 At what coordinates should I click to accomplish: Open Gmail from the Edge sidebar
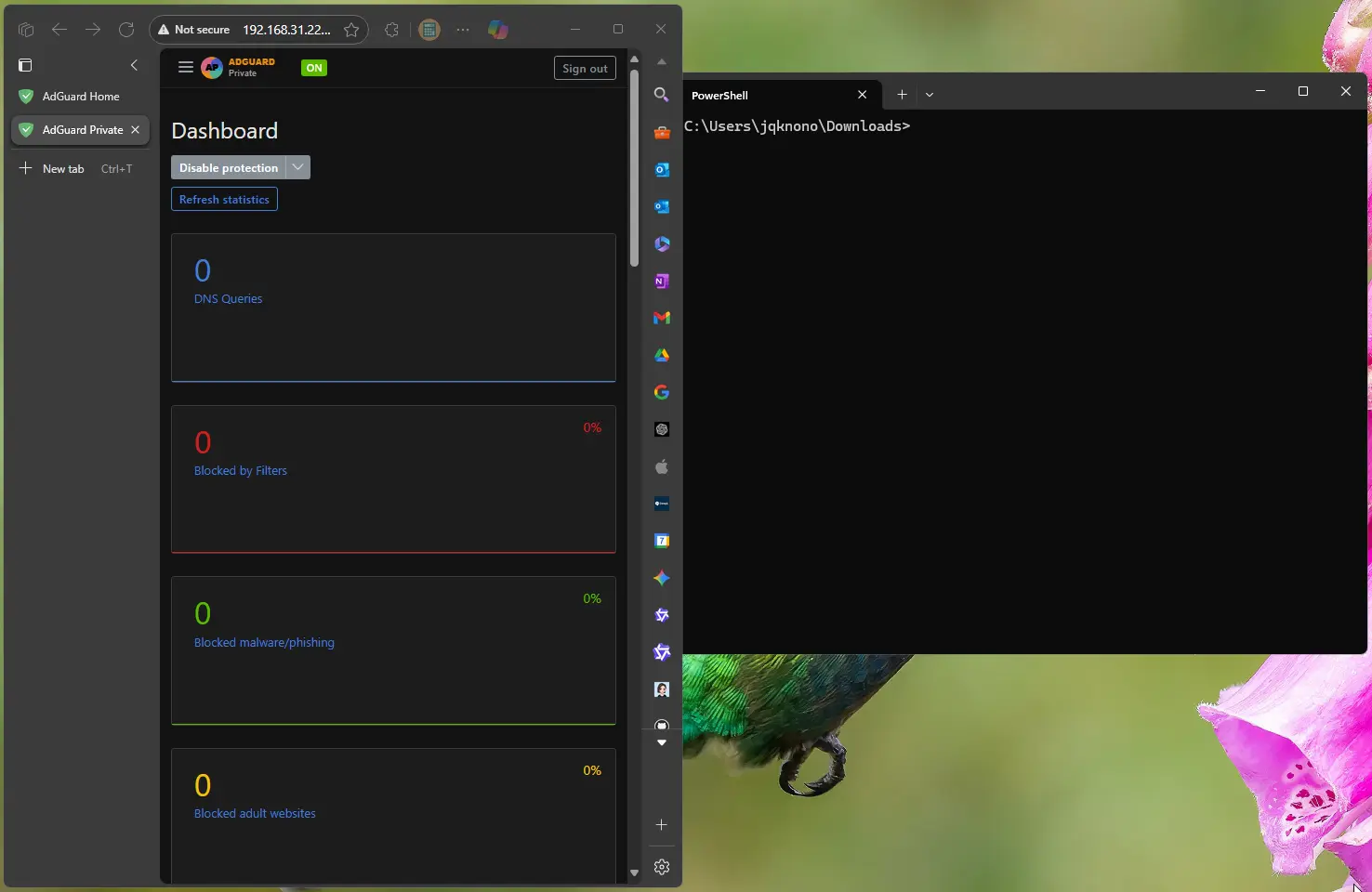coord(662,318)
